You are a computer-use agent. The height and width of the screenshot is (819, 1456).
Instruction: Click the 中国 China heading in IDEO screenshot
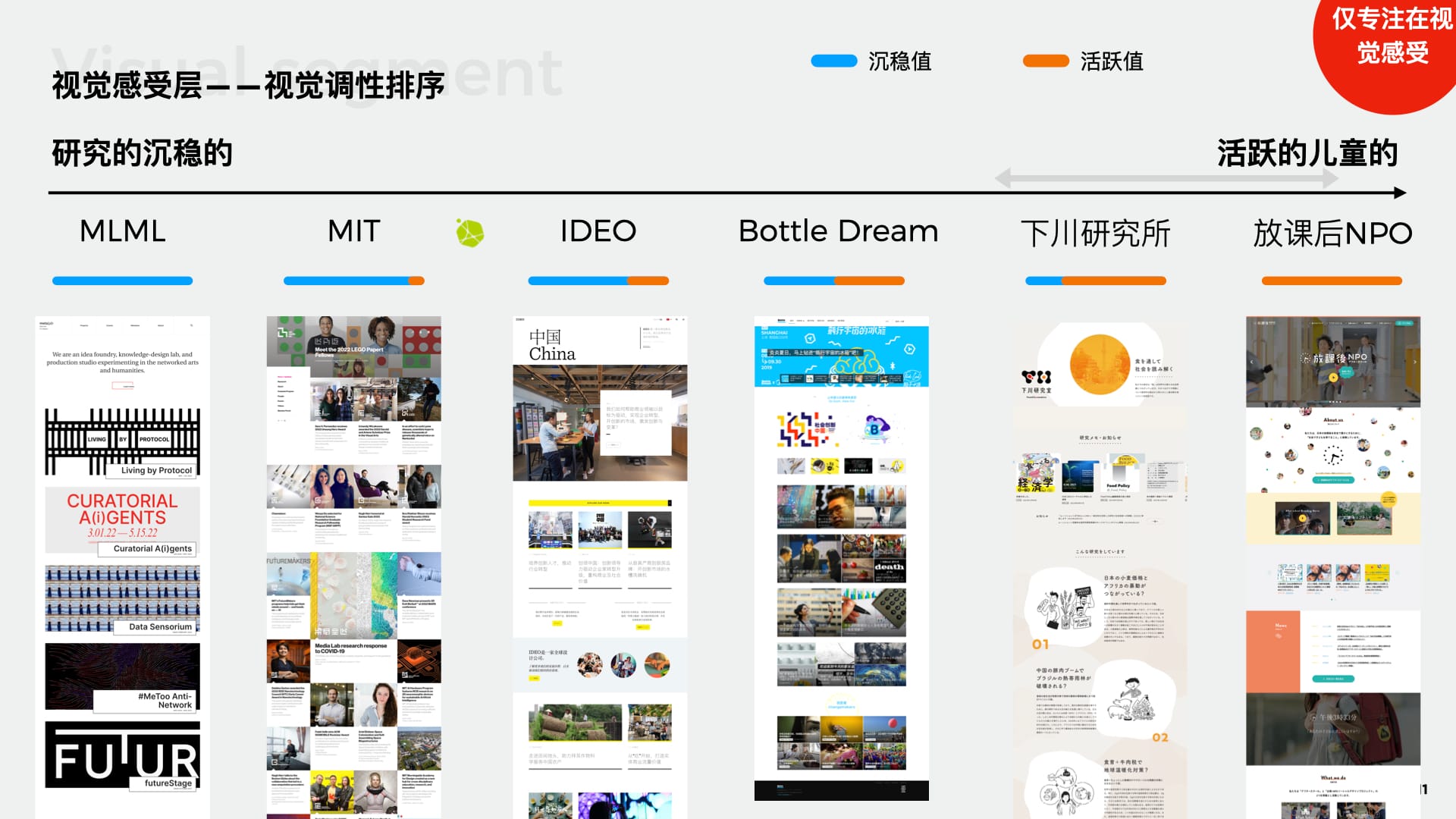[551, 345]
